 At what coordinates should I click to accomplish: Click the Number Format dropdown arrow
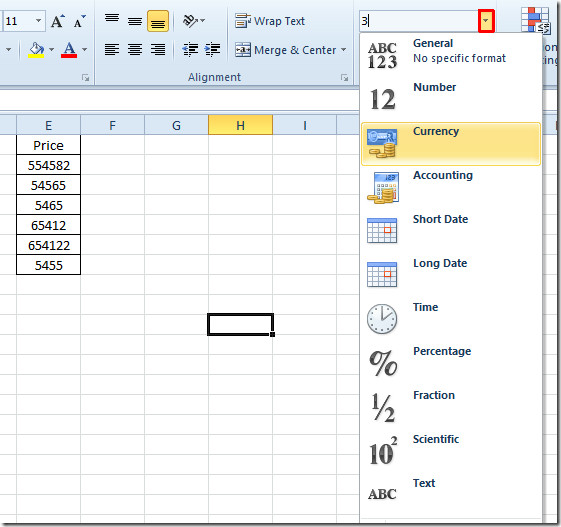click(486, 21)
